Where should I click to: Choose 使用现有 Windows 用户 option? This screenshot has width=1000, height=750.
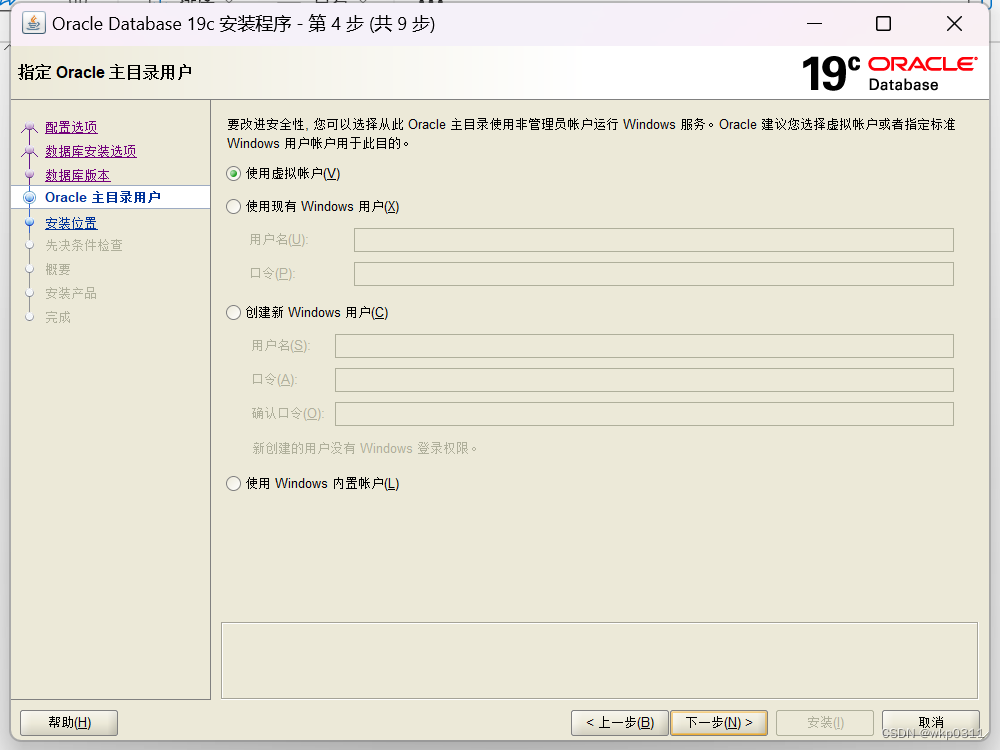(x=231, y=206)
